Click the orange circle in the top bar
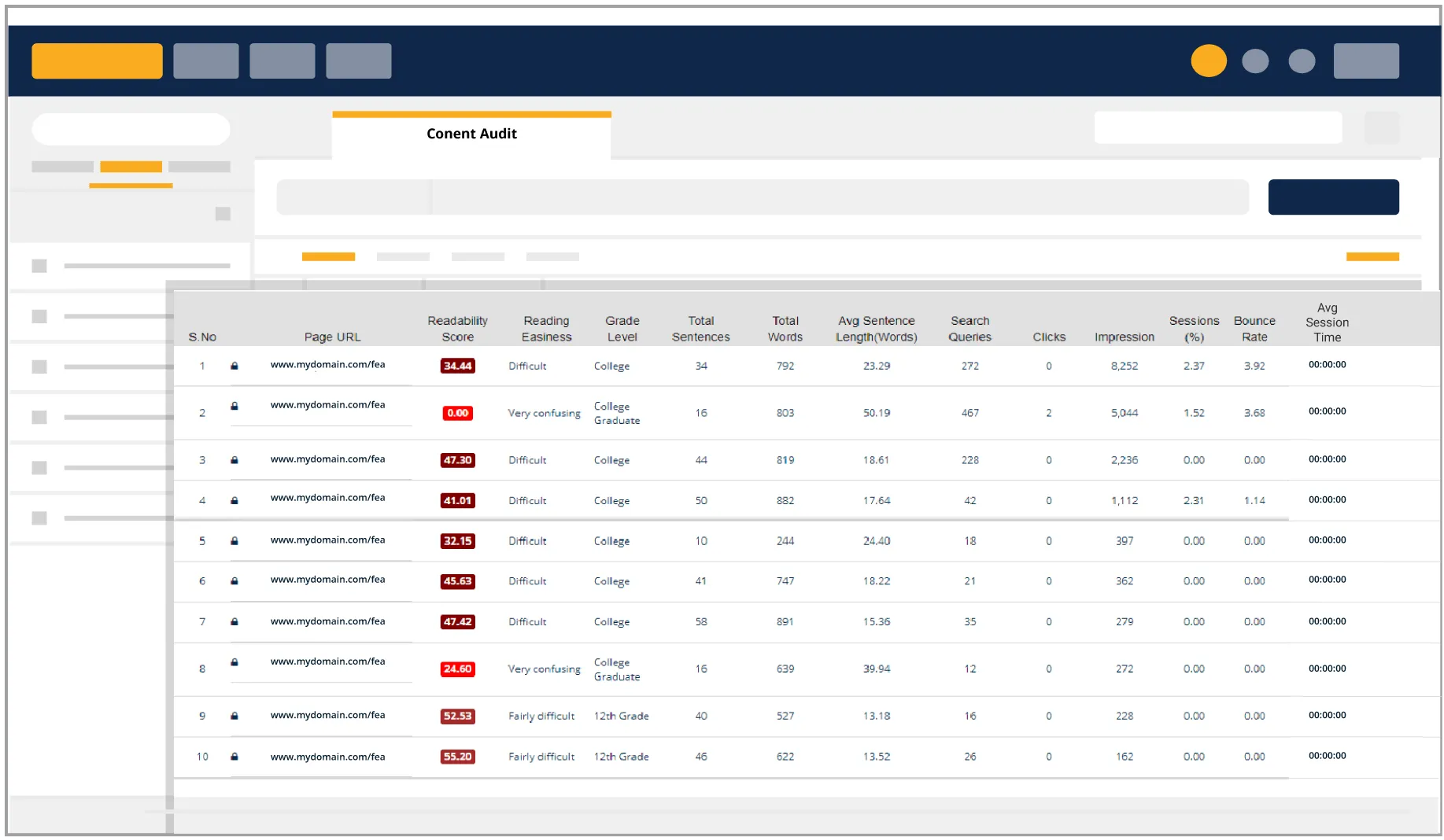The height and width of the screenshot is (840, 1444). (1208, 61)
